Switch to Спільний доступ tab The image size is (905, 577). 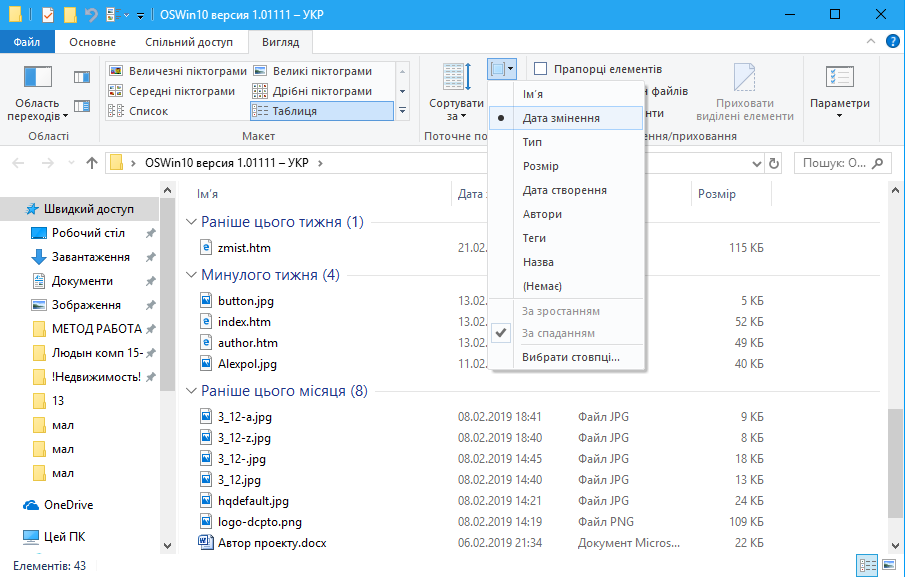pos(189,42)
